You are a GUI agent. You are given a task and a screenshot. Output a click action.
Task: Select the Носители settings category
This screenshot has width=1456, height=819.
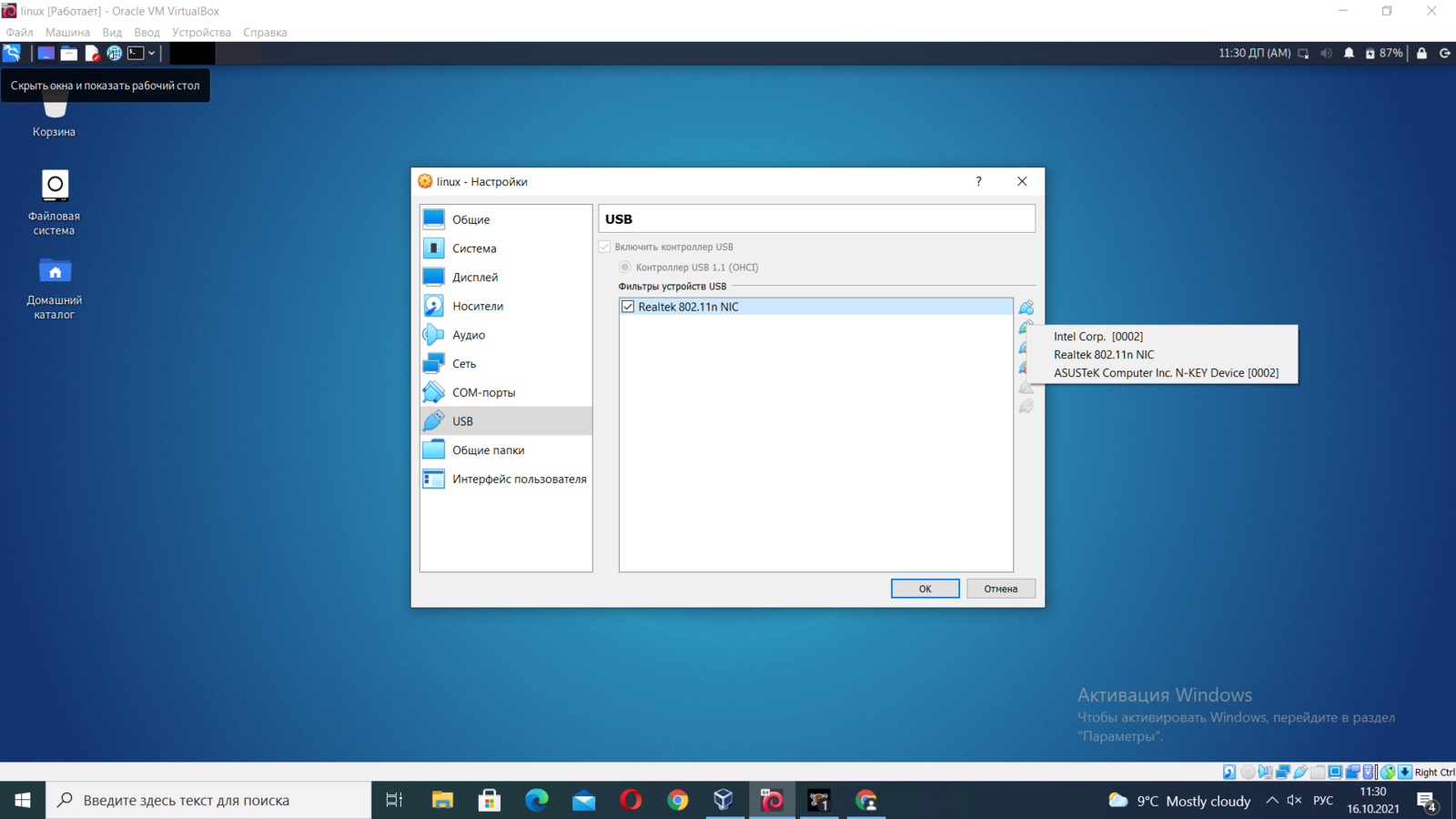506,306
